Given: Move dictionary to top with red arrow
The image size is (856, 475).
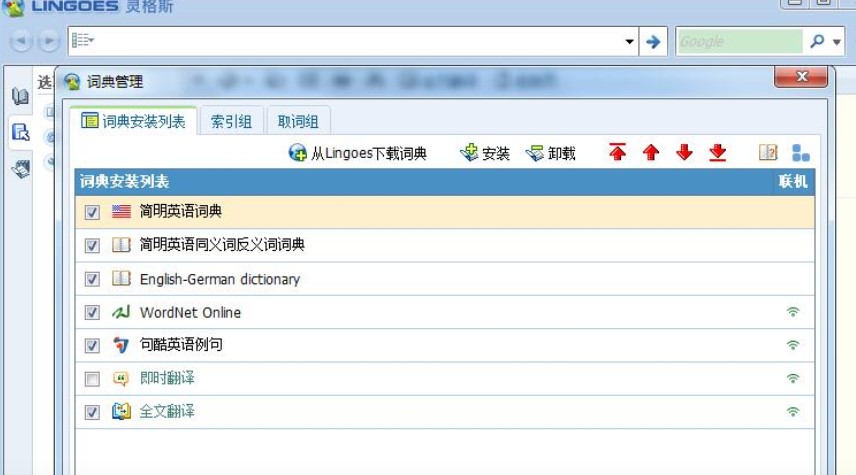Looking at the screenshot, I should [x=617, y=152].
